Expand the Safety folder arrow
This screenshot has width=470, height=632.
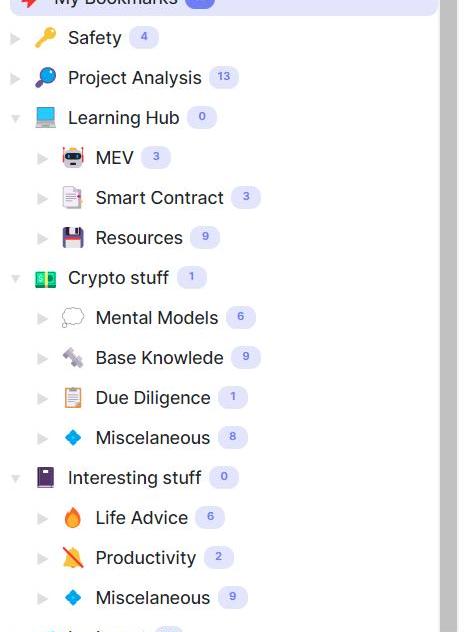[x=15, y=39]
